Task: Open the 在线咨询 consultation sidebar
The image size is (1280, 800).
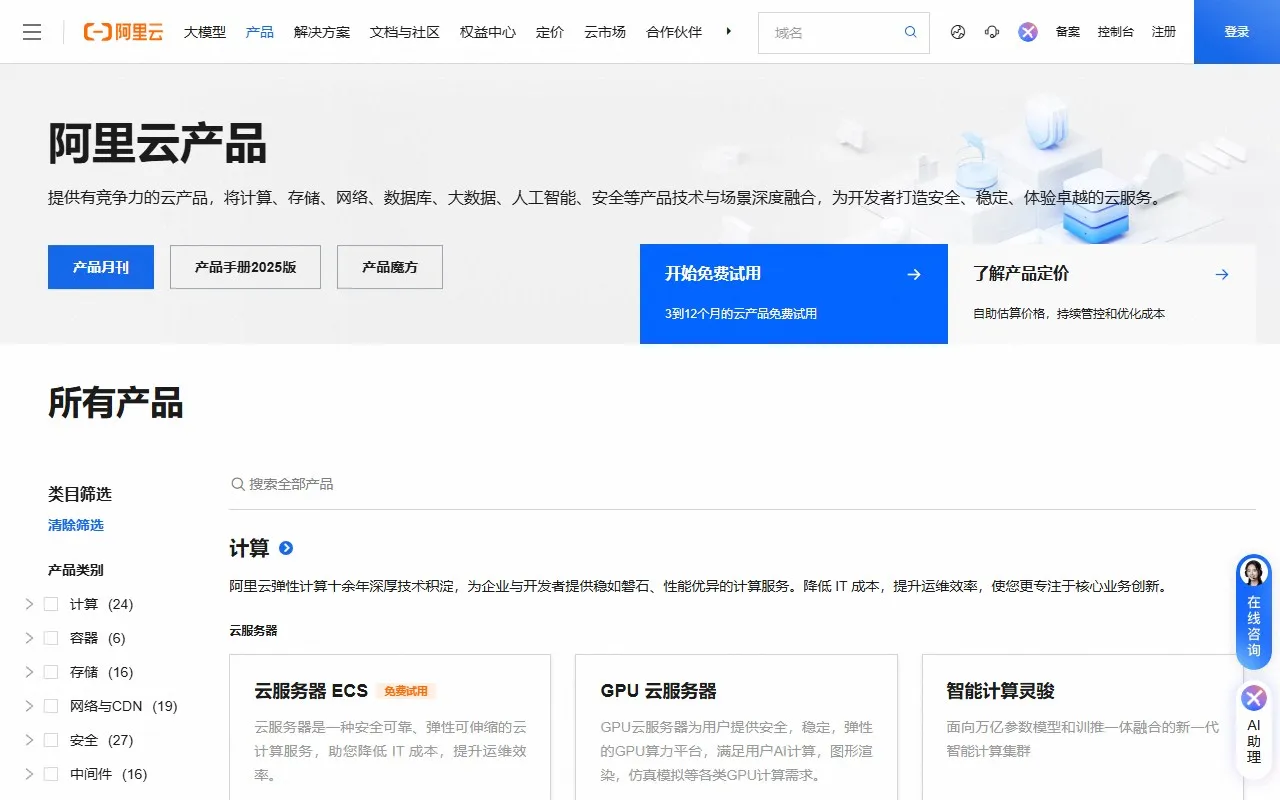Action: pos(1253,610)
